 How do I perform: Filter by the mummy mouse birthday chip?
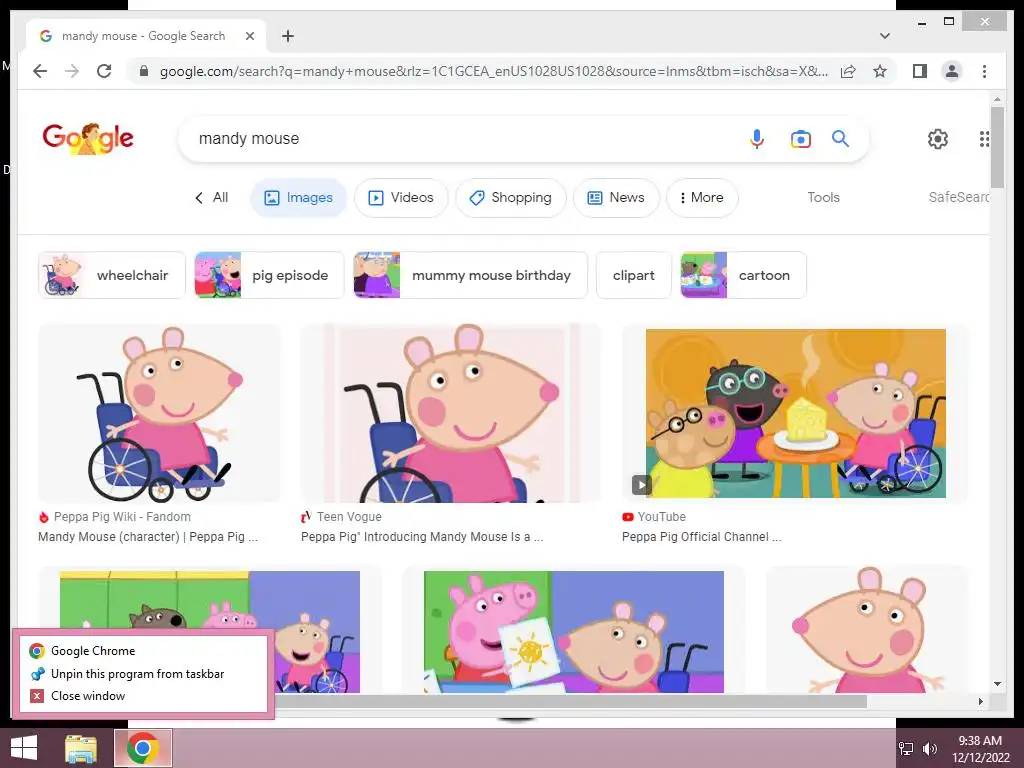(470, 275)
